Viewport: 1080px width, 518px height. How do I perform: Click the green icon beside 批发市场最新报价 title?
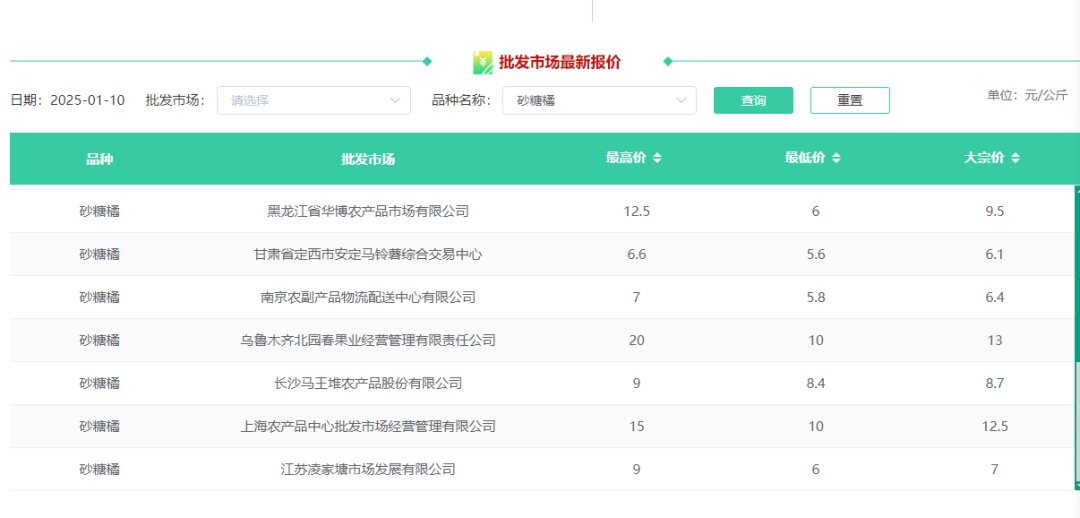click(483, 63)
